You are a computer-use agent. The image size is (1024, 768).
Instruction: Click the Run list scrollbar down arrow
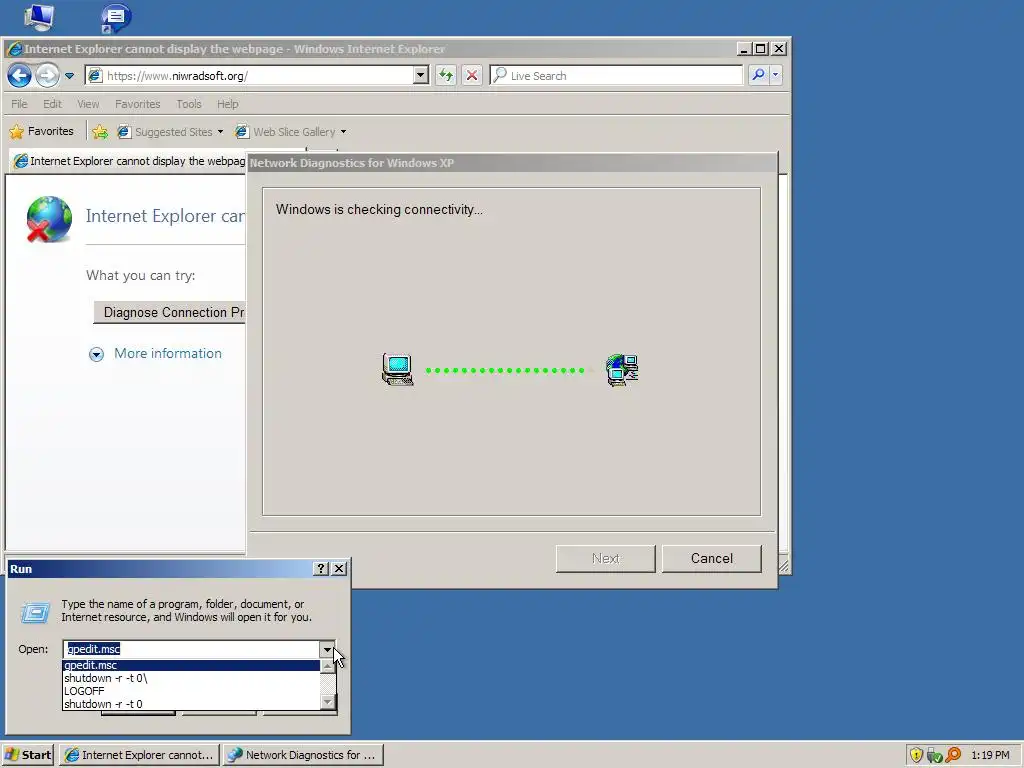tap(328, 703)
